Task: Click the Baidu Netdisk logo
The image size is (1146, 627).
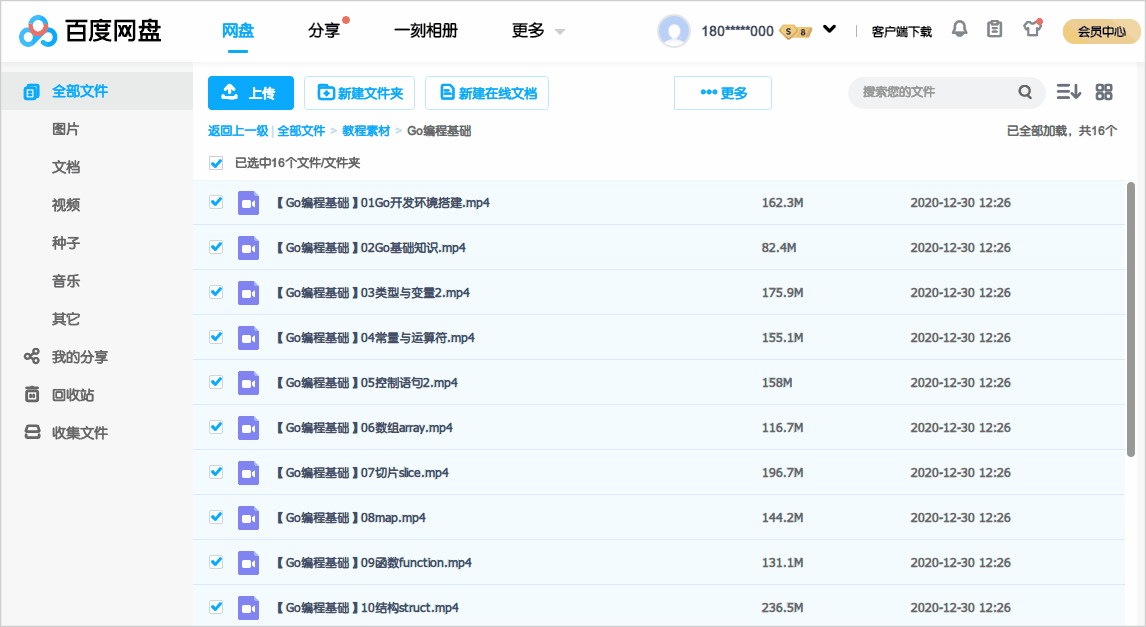Action: [90, 31]
